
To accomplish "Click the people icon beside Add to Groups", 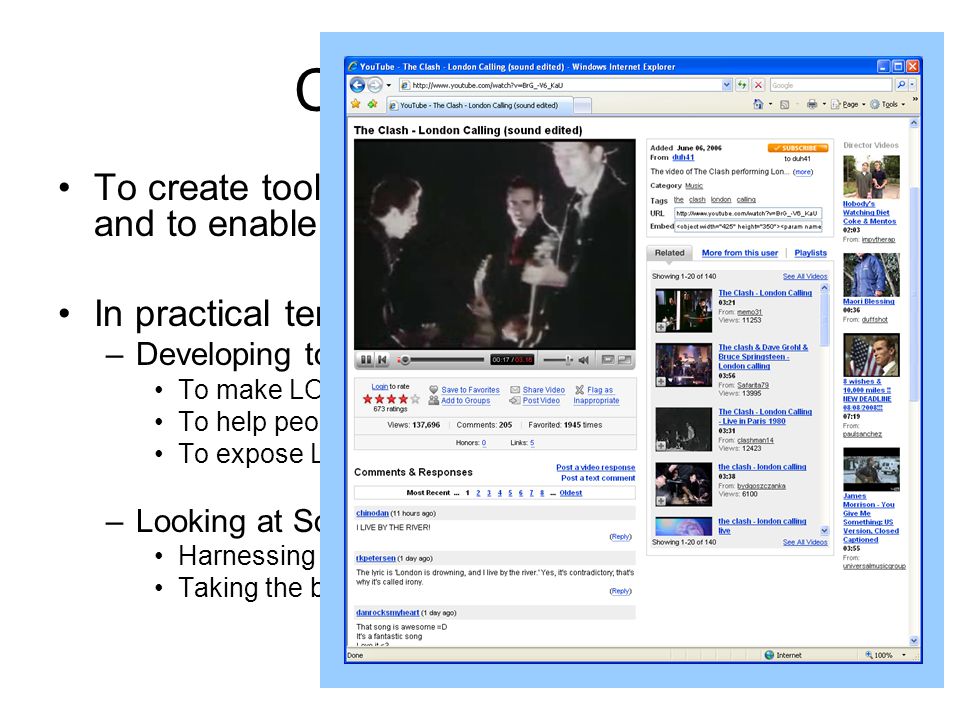I will click(x=433, y=400).
